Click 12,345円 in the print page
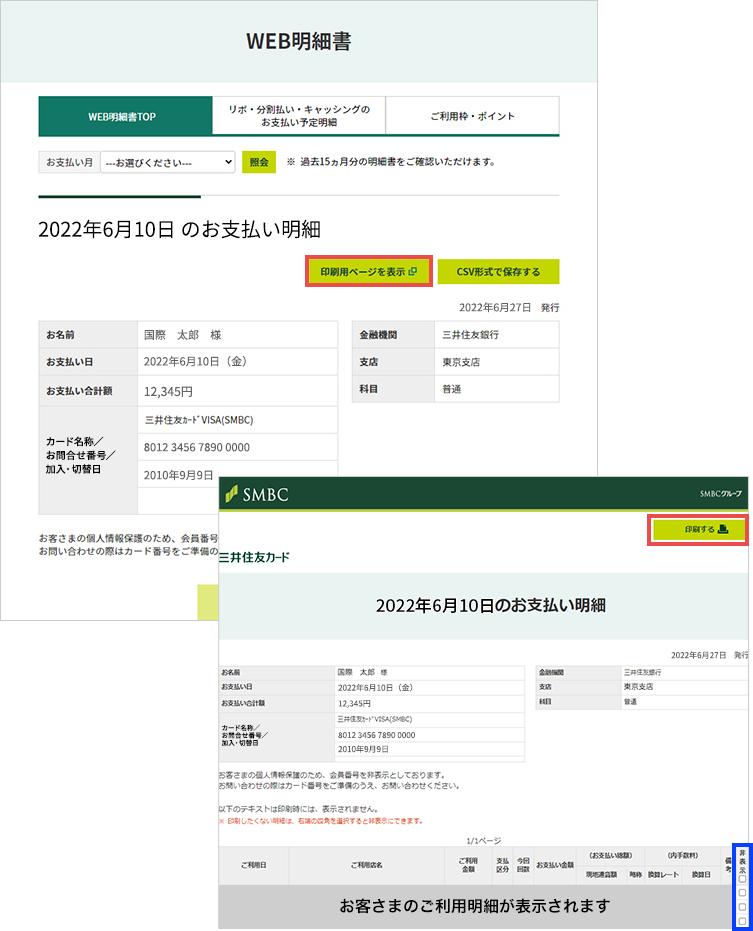This screenshot has height=931, width=753. click(354, 704)
